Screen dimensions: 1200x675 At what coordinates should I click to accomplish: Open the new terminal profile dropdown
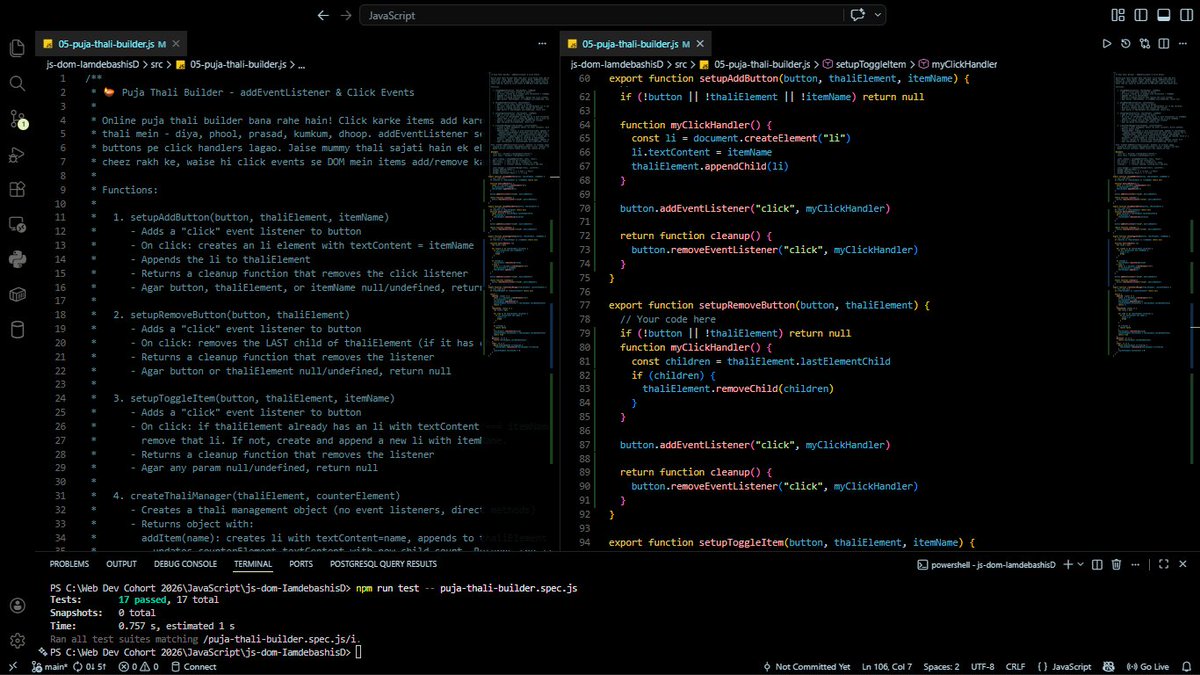(x=1082, y=564)
